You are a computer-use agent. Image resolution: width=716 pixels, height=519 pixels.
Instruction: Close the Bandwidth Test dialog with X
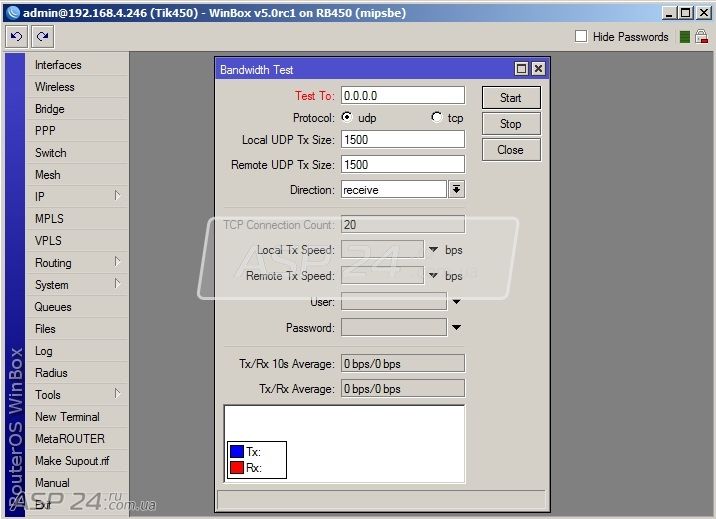coord(538,69)
